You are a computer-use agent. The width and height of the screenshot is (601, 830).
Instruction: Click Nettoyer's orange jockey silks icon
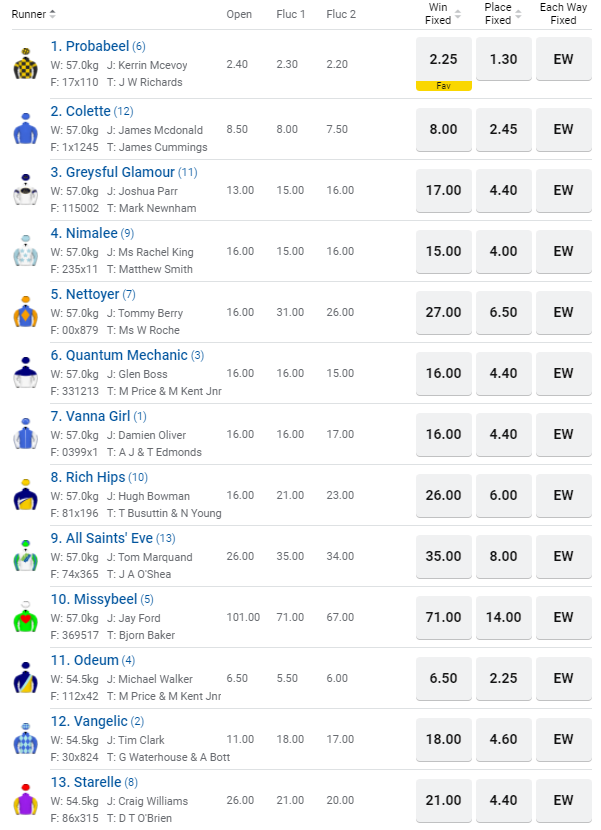click(25, 312)
